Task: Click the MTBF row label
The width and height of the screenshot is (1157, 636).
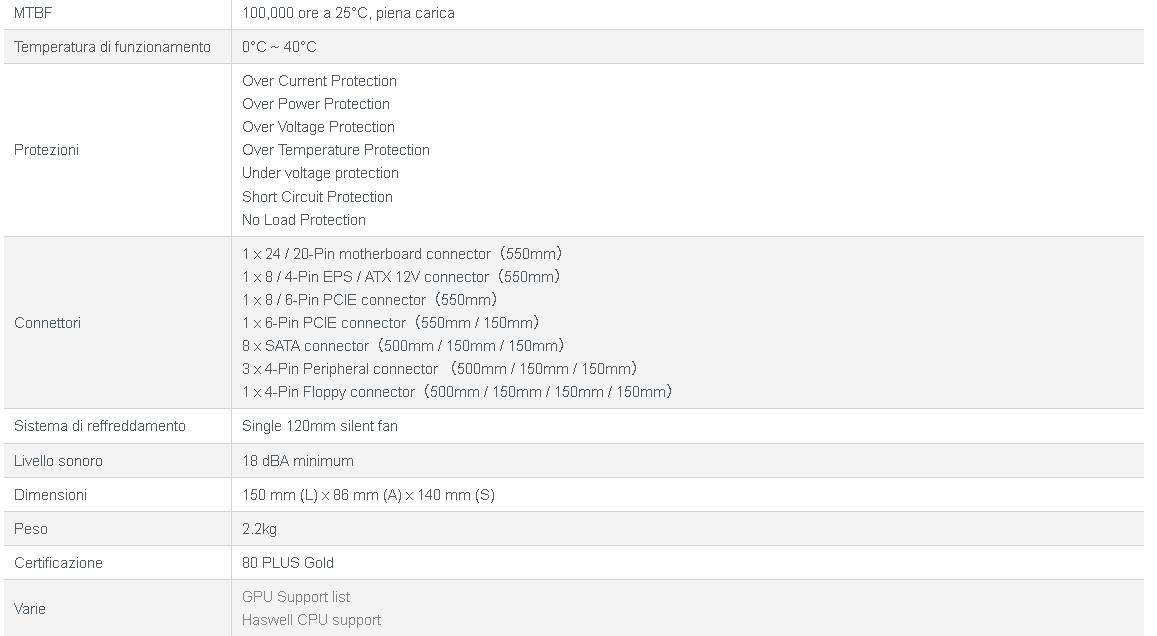Action: (32, 13)
